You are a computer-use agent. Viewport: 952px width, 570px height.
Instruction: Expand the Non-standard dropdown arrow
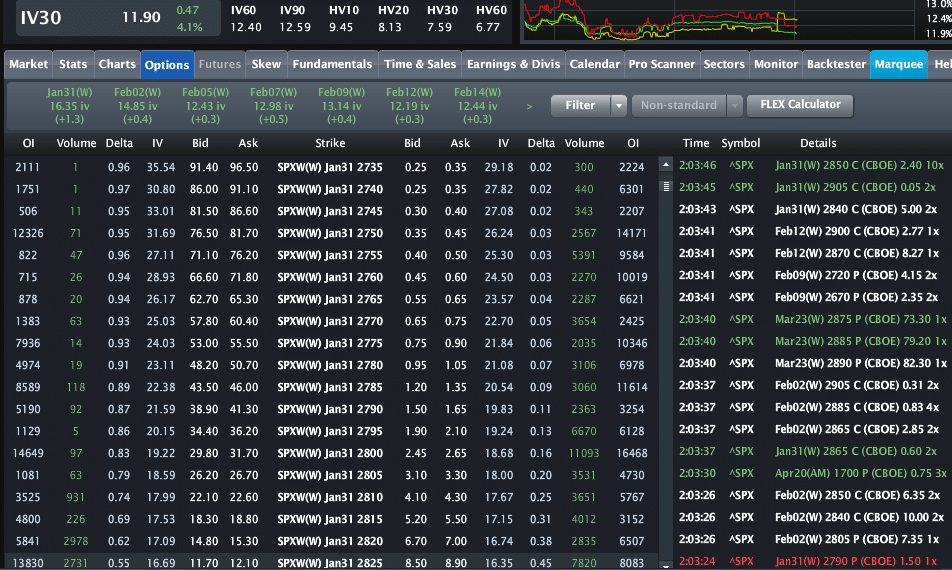tap(735, 106)
